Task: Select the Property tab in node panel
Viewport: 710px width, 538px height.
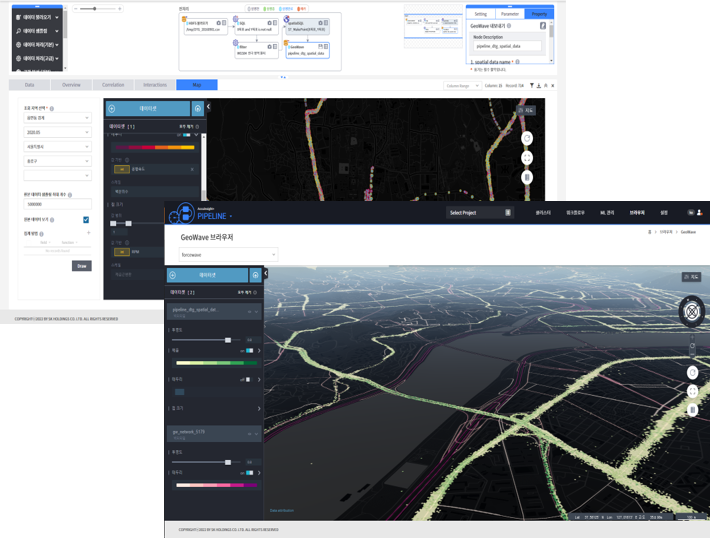Action: pos(539,14)
